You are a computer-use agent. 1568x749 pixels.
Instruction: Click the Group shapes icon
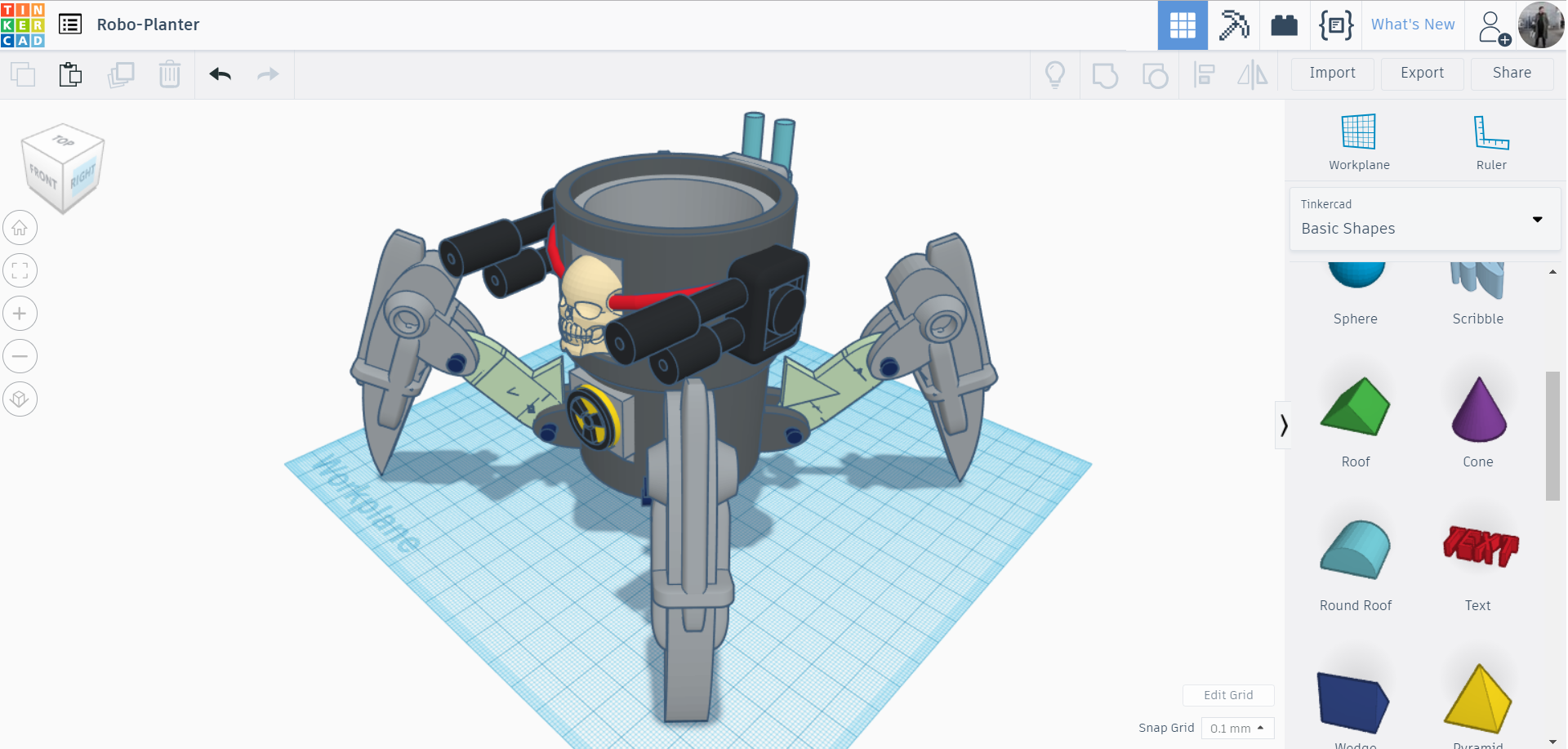[1105, 75]
